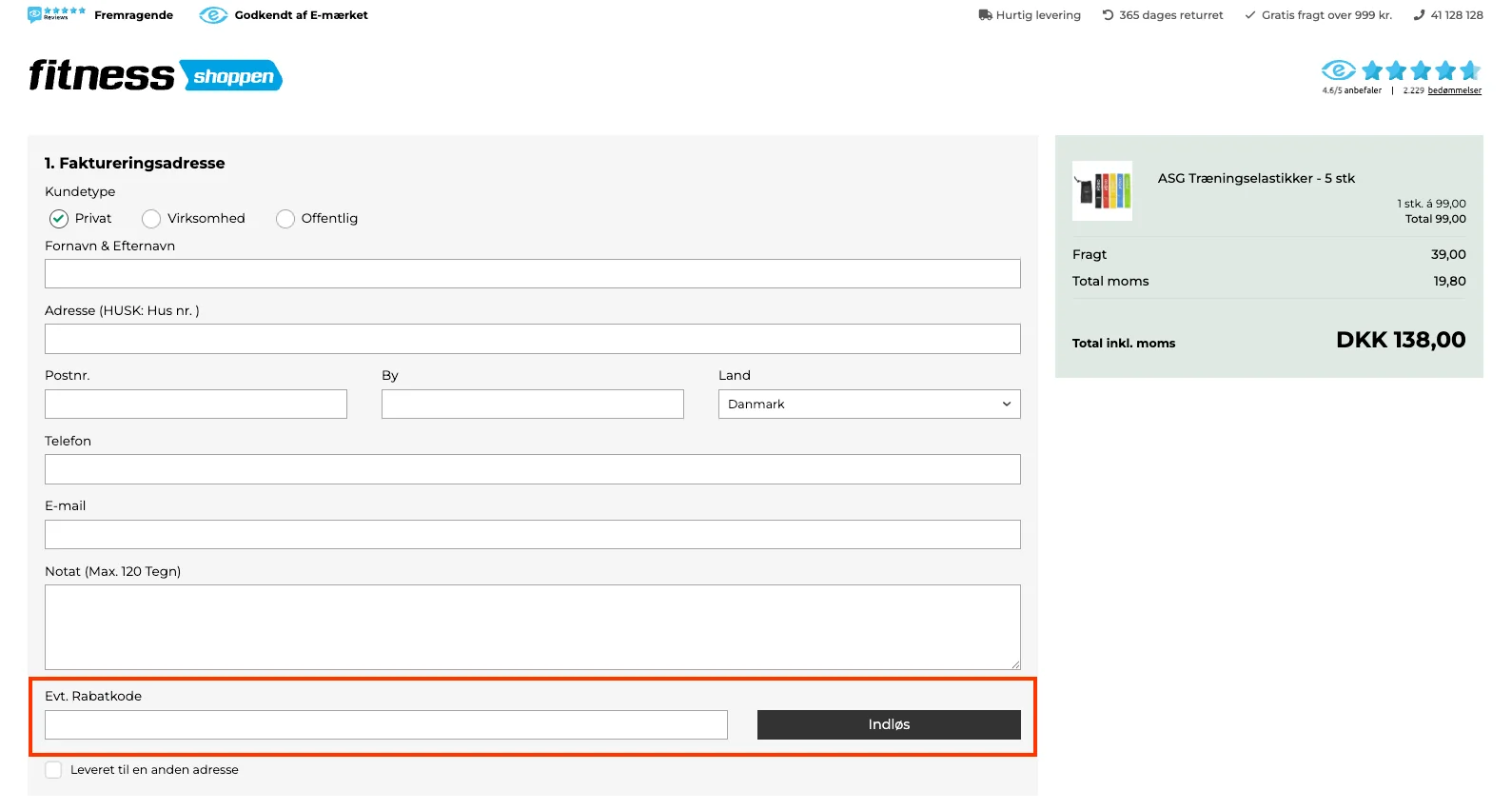The width and height of the screenshot is (1512, 810).
Task: Open the Land country dropdown
Action: click(869, 405)
